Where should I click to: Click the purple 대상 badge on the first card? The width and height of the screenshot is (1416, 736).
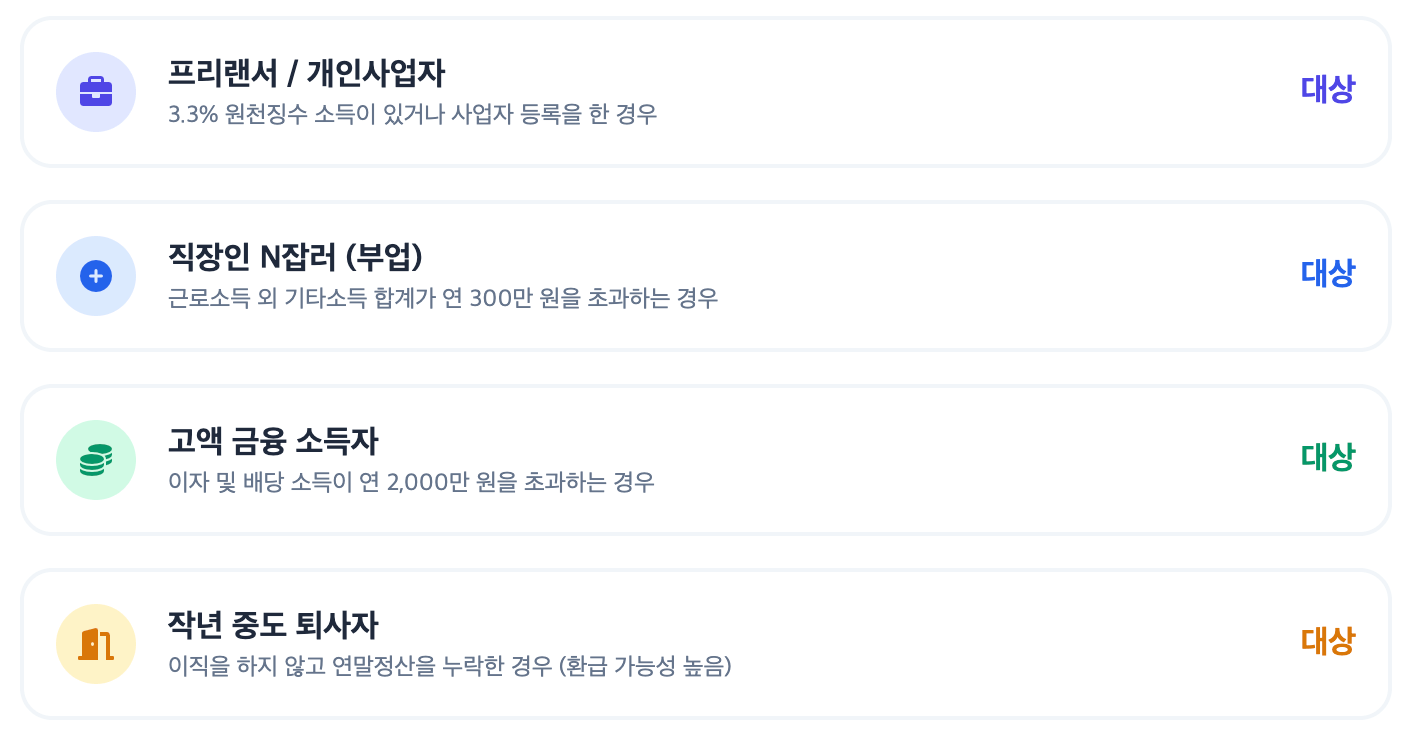tap(1330, 90)
